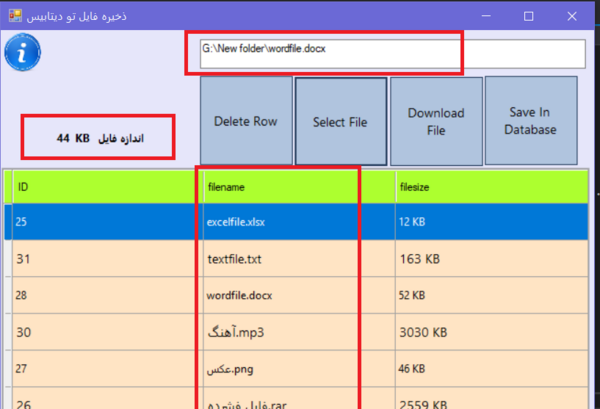The image size is (600, 409).
Task: Select the textfile.txt filename cell
Action: [x=299, y=259]
